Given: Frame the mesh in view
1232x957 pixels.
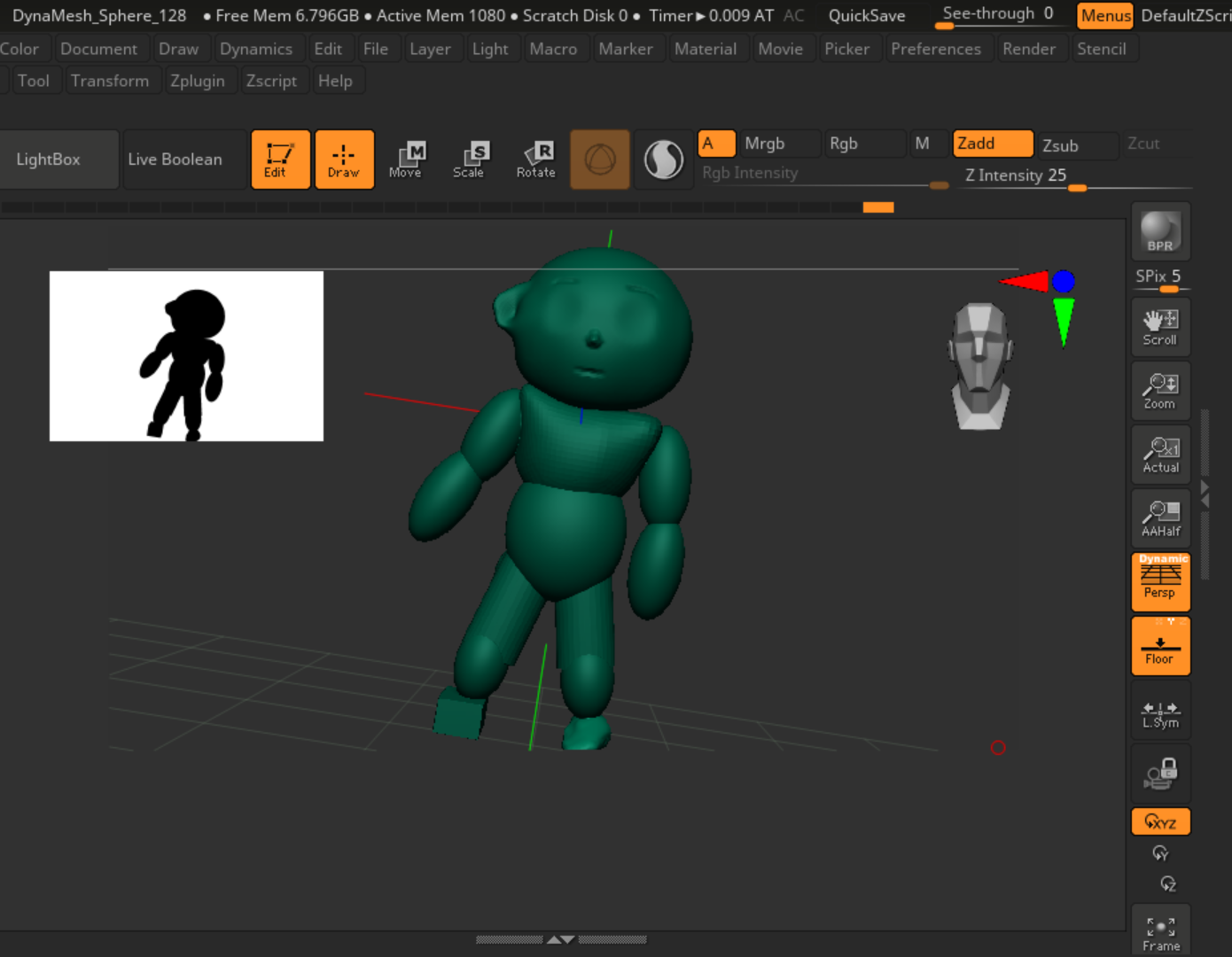Looking at the screenshot, I should (1160, 932).
